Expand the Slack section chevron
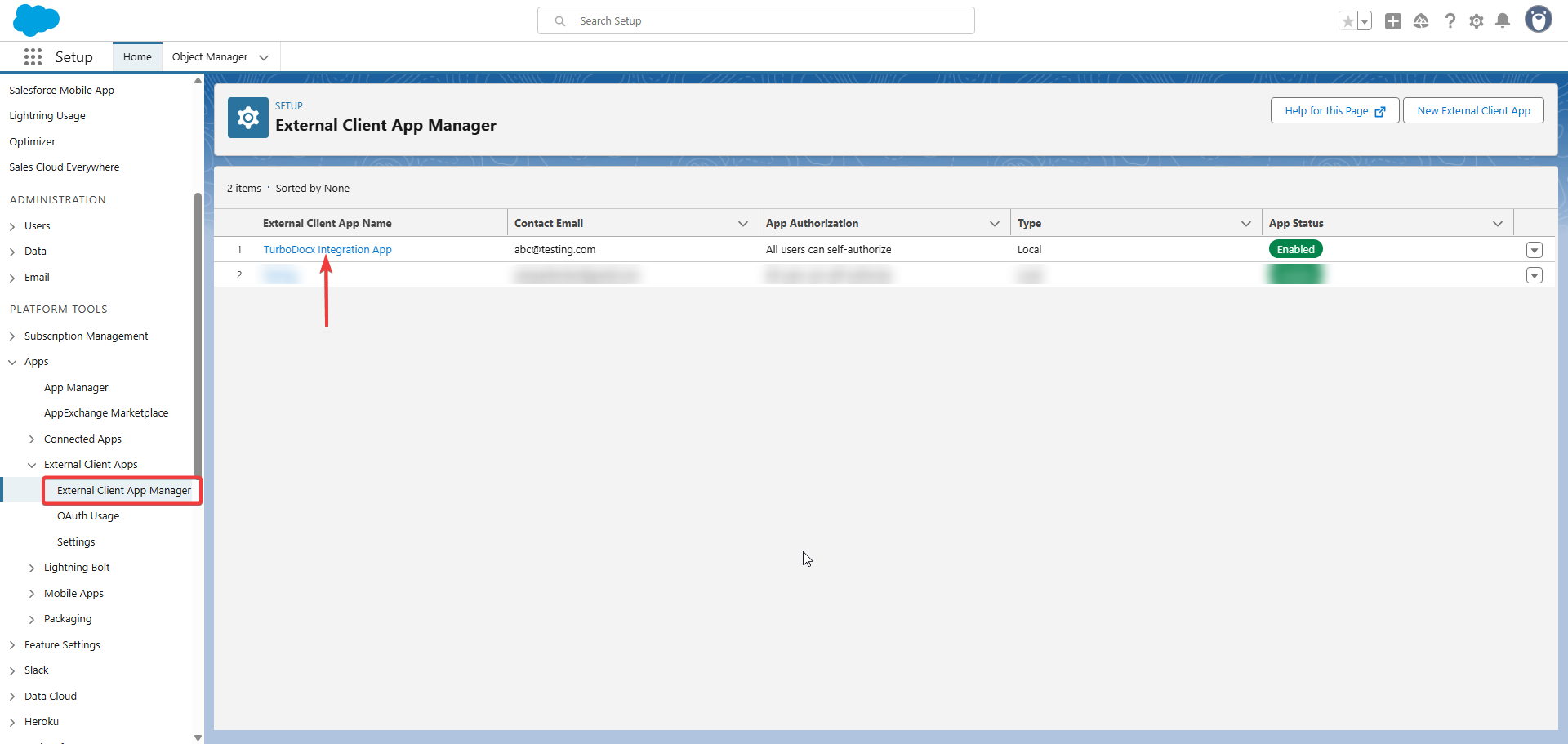Screen dimensions: 1568x744 pos(12,670)
